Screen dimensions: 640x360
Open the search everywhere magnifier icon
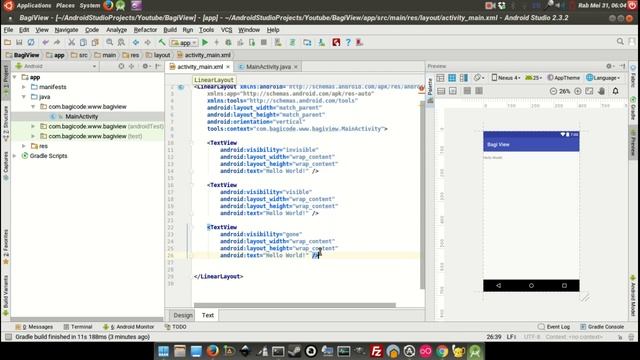[620, 42]
